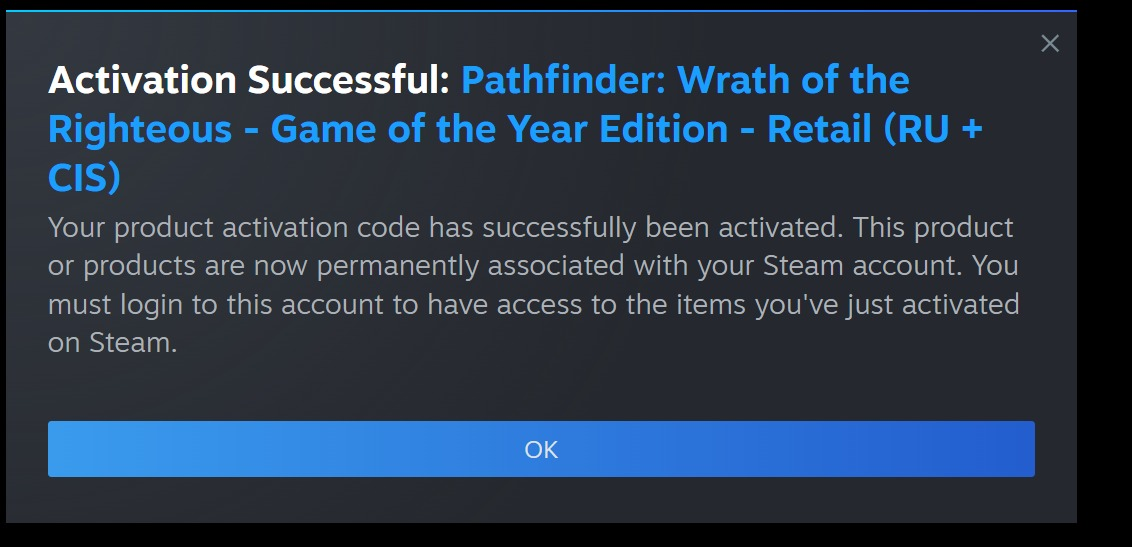This screenshot has height=547, width=1132.
Task: Select the blue "Pathfinder: Wrath of the" title line
Action: pos(684,79)
